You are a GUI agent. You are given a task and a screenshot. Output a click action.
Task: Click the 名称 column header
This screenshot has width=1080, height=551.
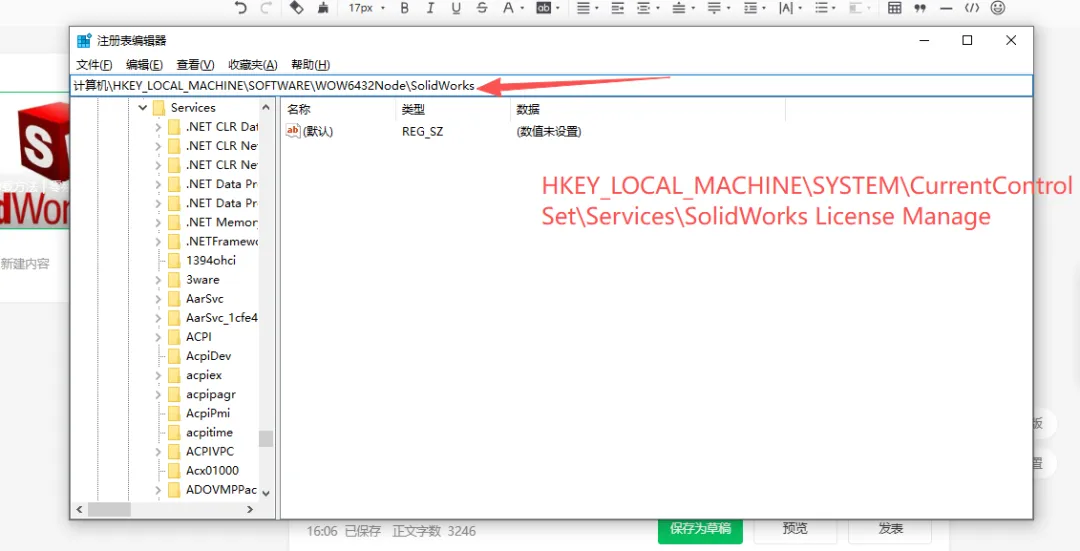(339, 110)
